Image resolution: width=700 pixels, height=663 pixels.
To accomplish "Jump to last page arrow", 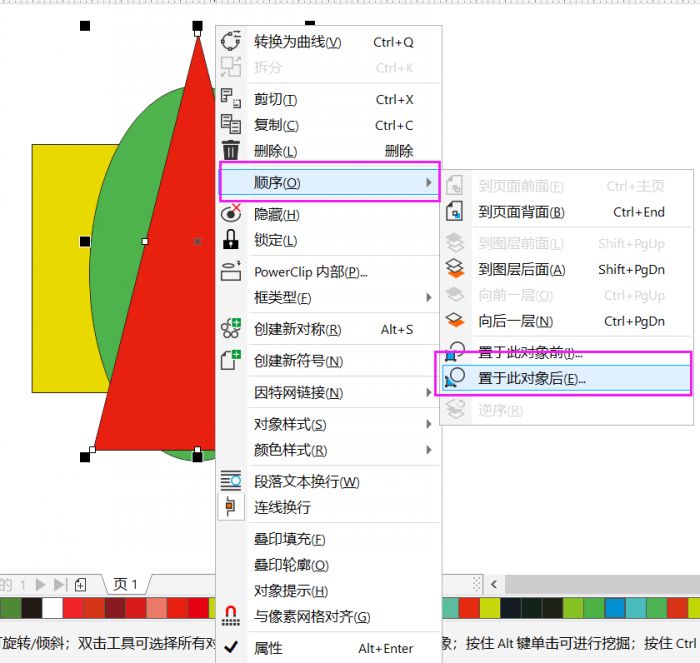I will 60,584.
